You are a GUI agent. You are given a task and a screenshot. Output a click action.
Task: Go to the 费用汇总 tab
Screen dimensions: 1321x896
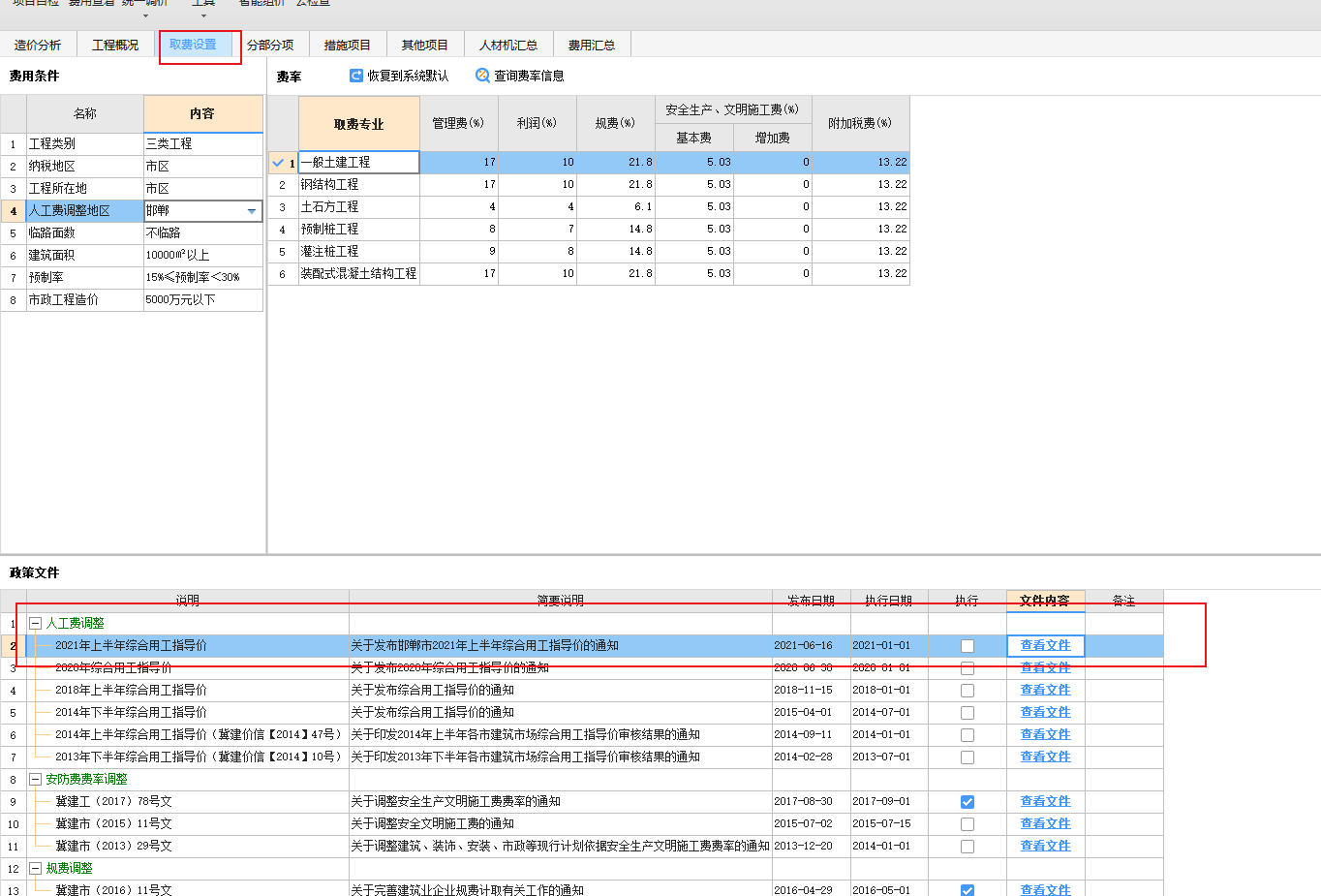(x=592, y=45)
